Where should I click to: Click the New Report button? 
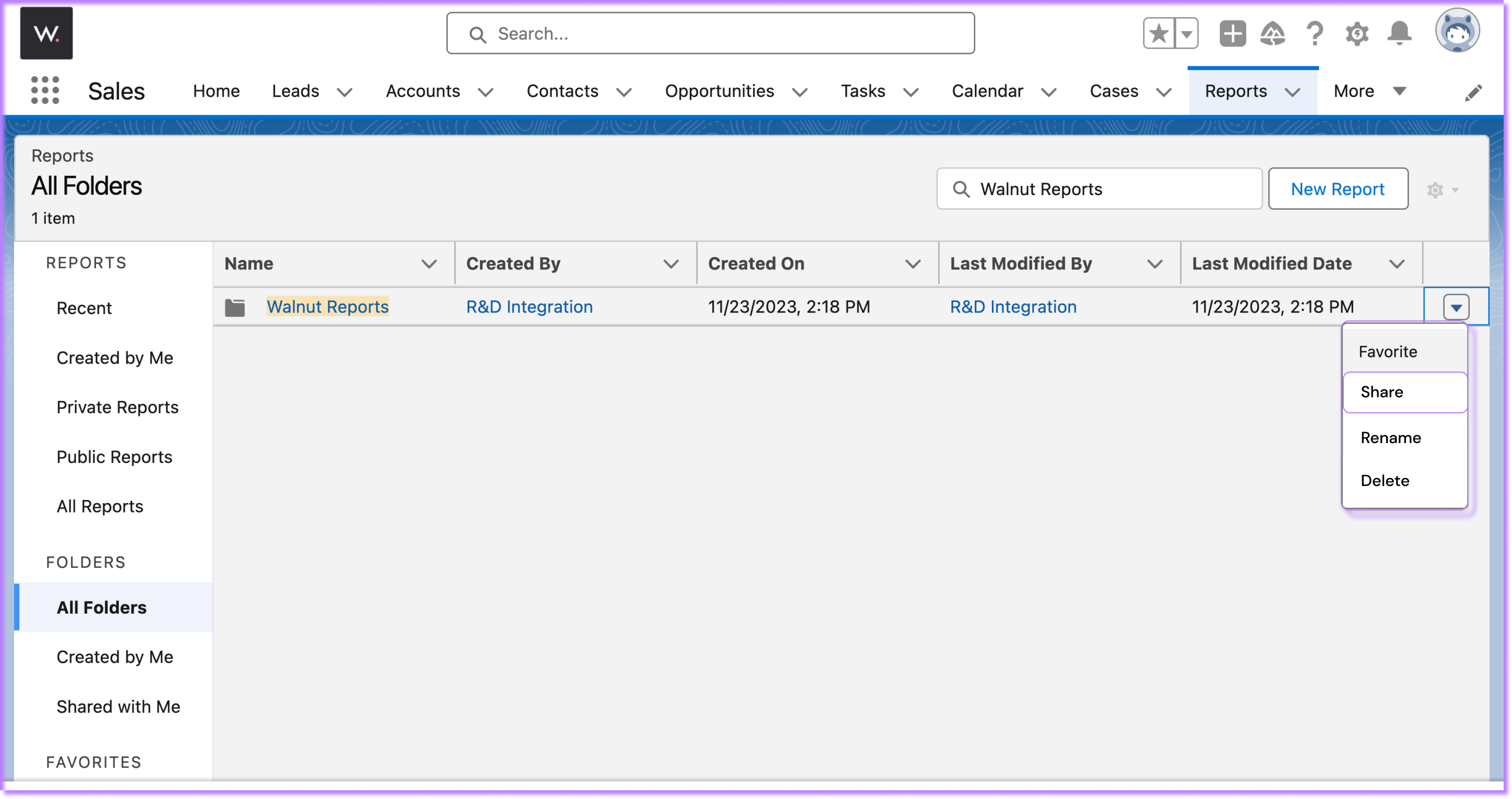pos(1338,189)
